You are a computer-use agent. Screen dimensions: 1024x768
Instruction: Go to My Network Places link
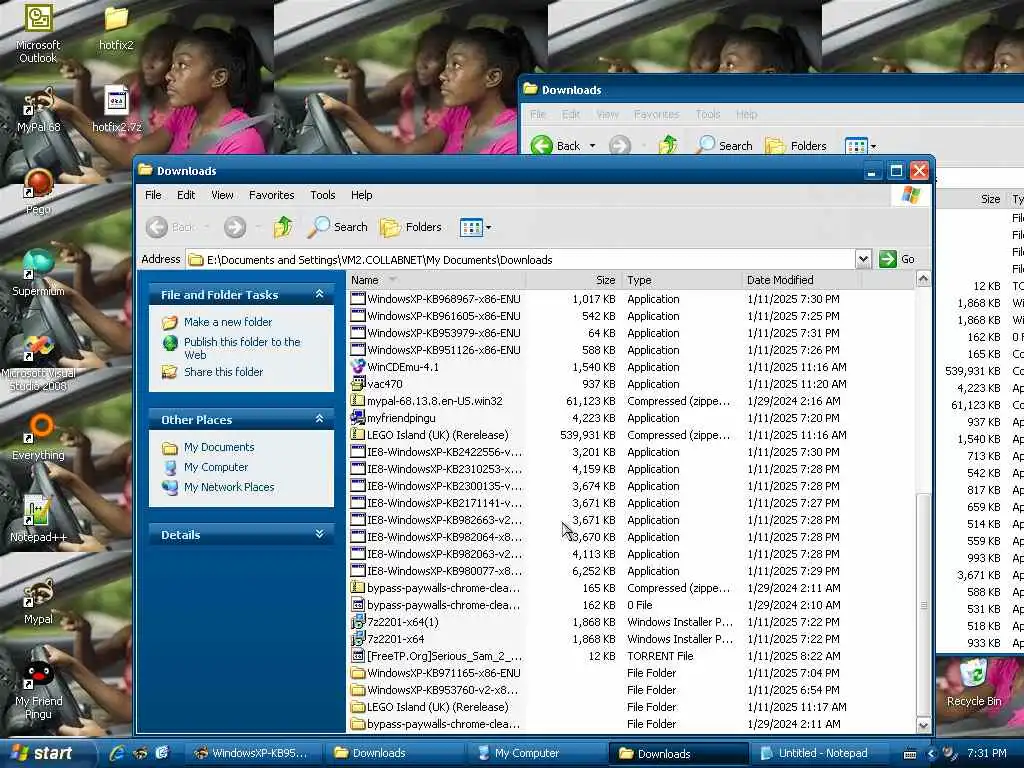[229, 487]
